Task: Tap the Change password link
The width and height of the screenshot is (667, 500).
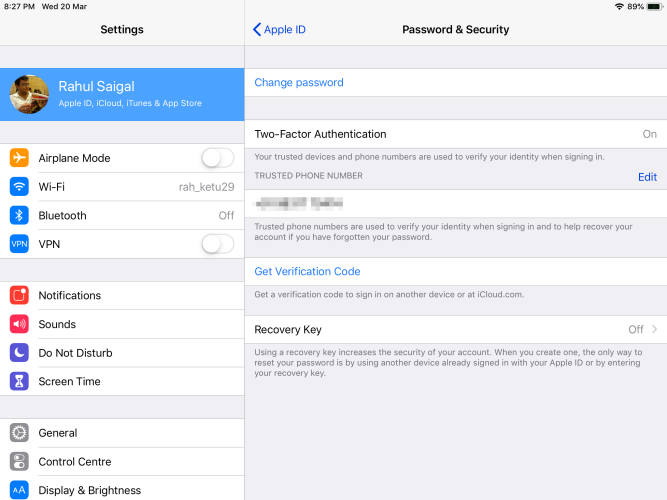Action: 299,83
